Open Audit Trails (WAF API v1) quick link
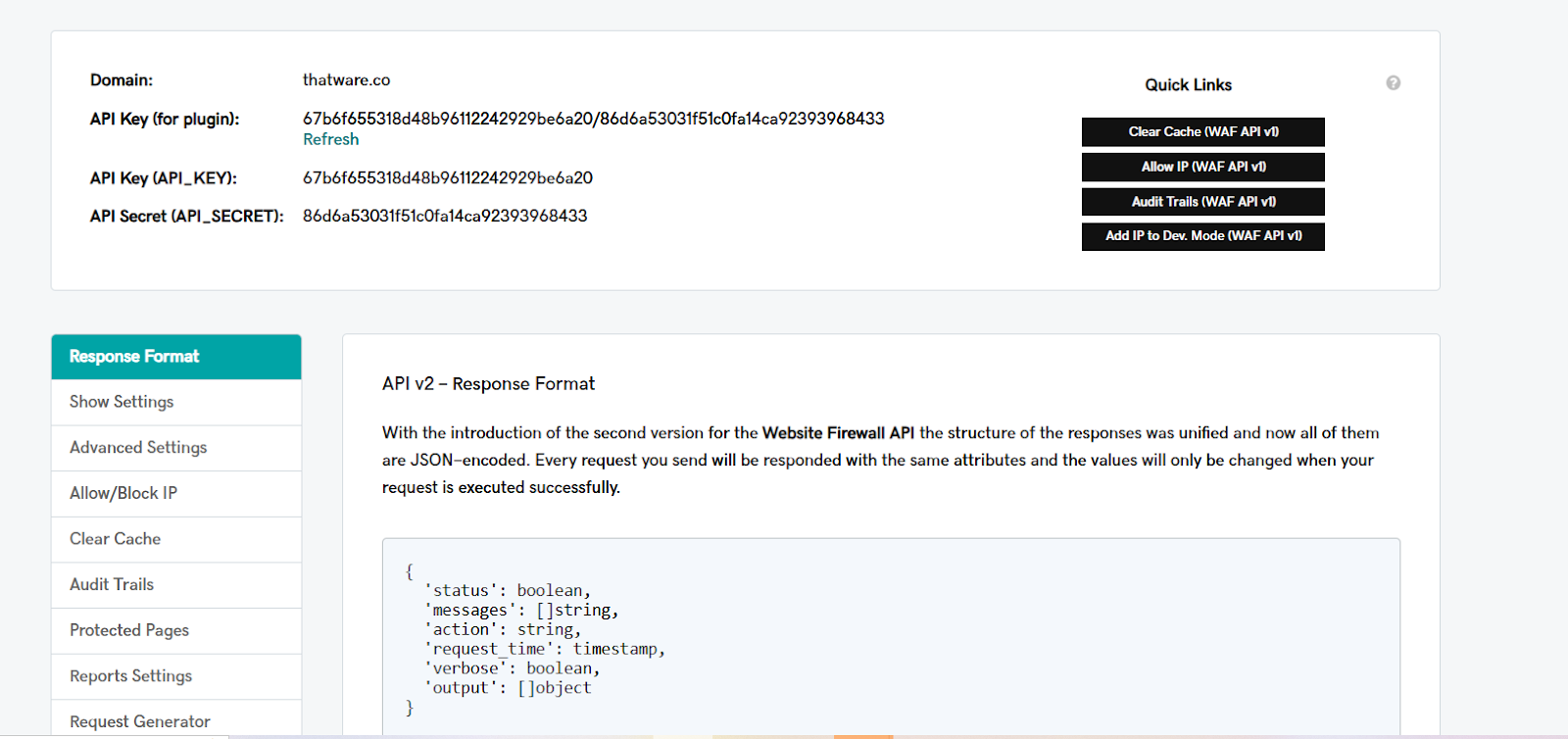 coord(1202,202)
